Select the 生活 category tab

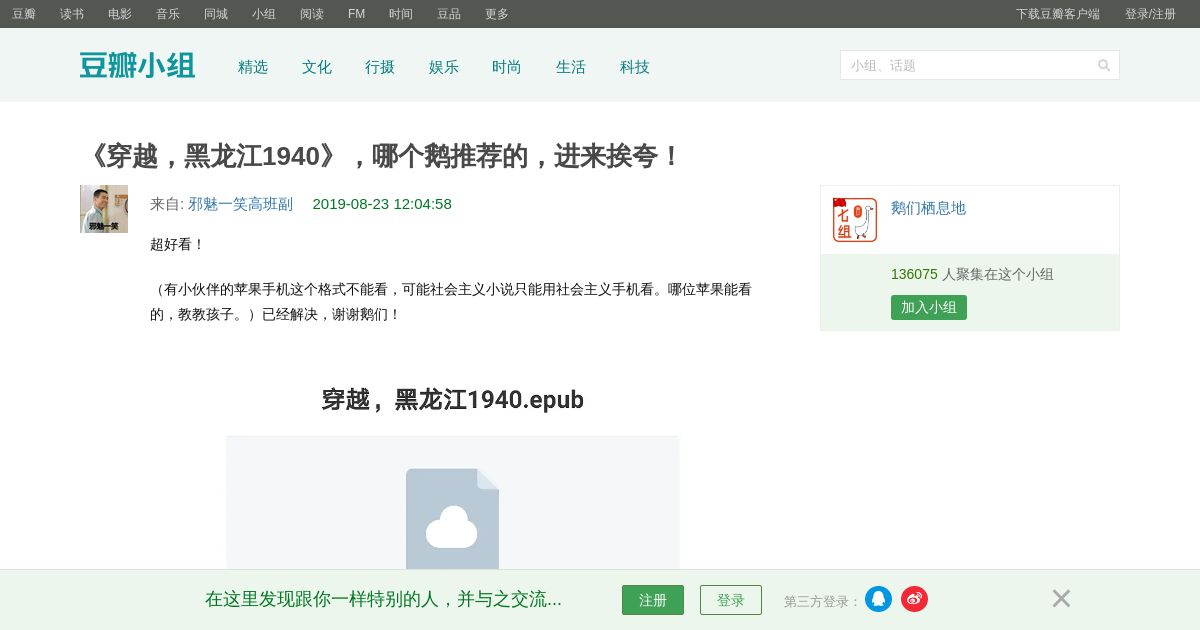[x=571, y=67]
